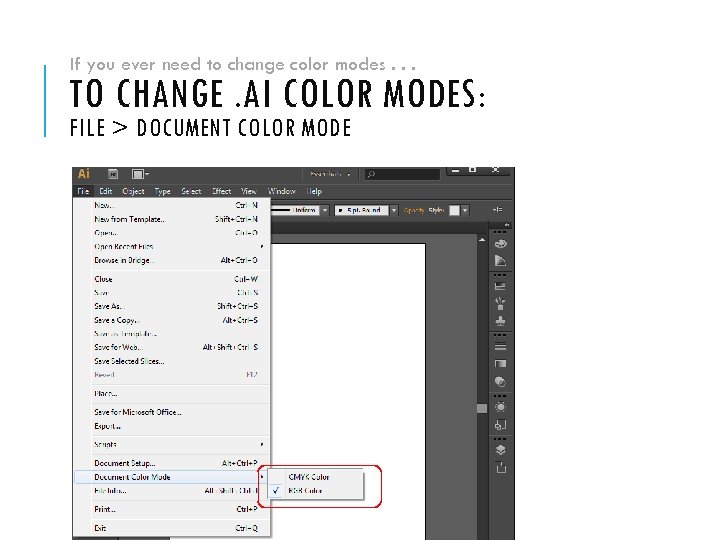Open the Stroke panel icon
This screenshot has height=540, width=720.
(500, 347)
